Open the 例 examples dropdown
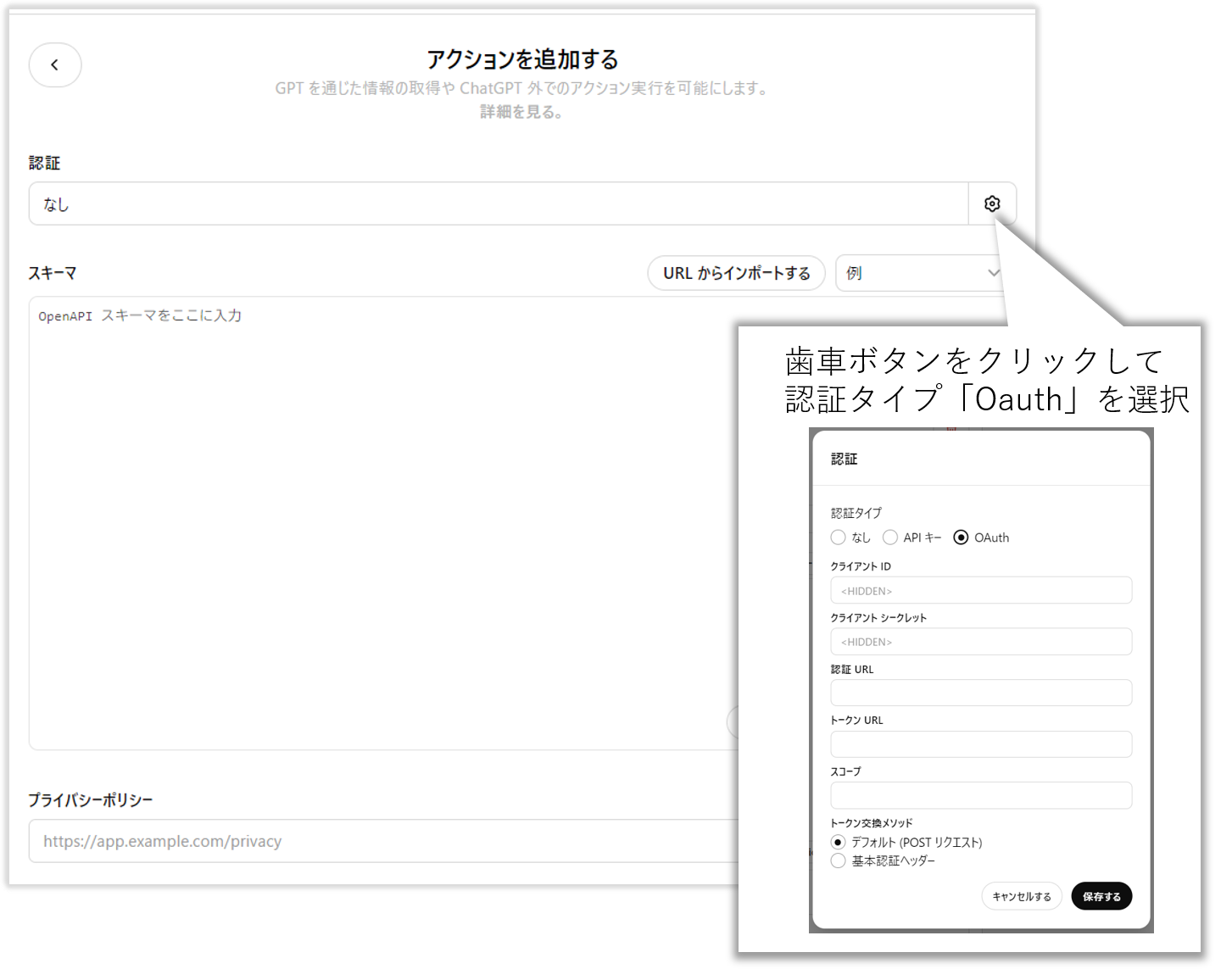1232x969 pixels. pyautogui.click(x=921, y=273)
